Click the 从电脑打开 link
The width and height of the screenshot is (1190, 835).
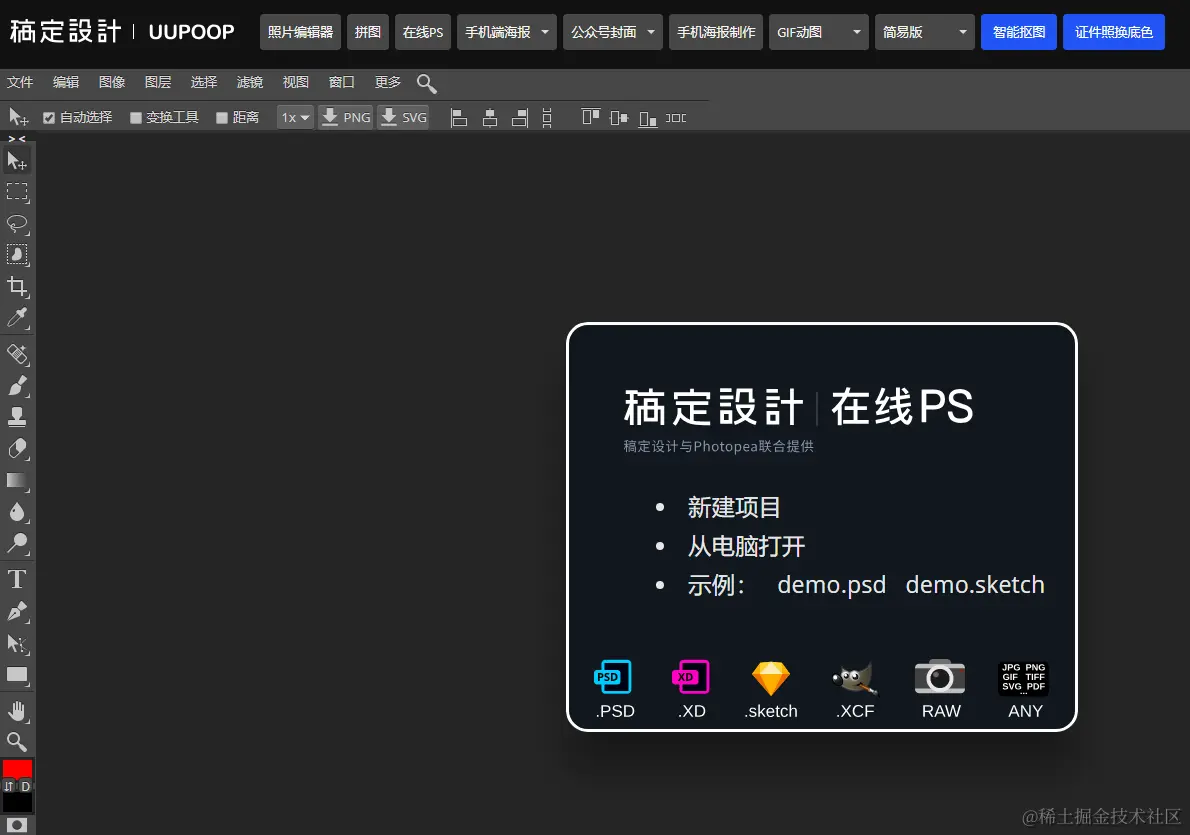pyautogui.click(x=746, y=546)
